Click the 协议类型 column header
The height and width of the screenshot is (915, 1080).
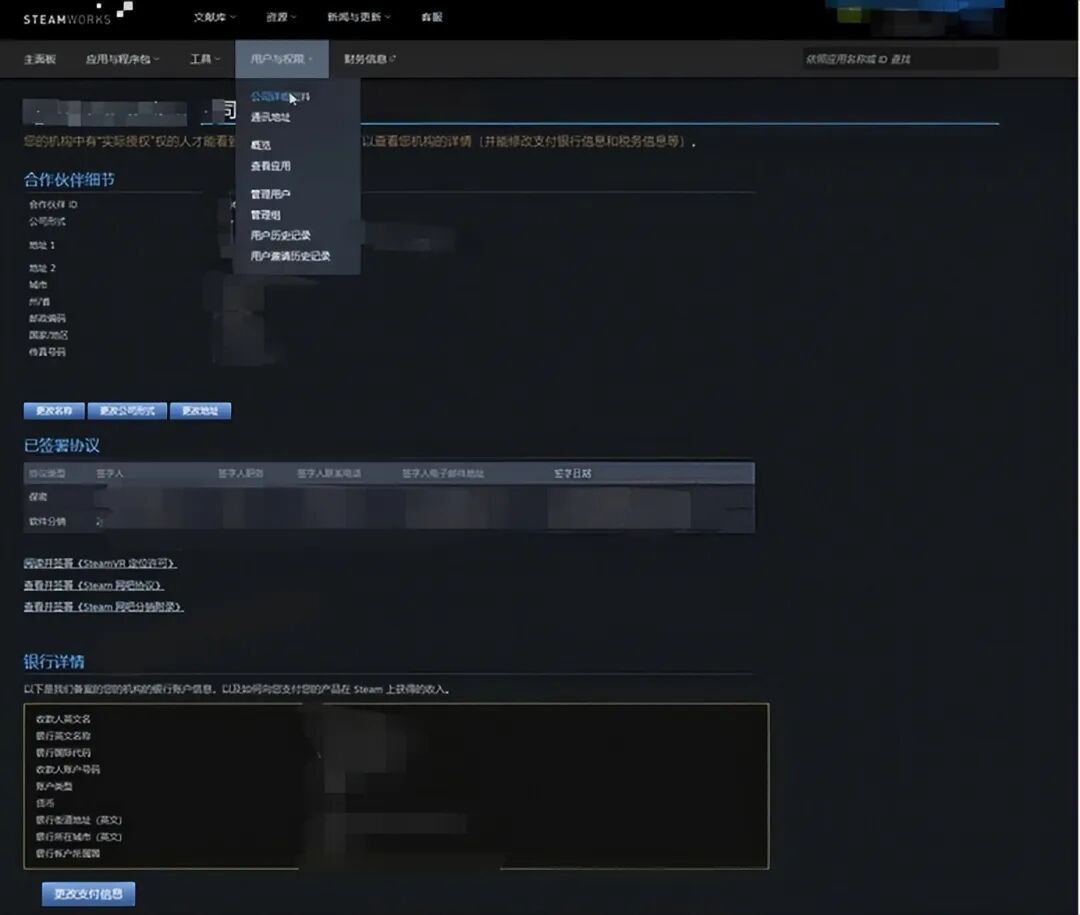pos(47,473)
